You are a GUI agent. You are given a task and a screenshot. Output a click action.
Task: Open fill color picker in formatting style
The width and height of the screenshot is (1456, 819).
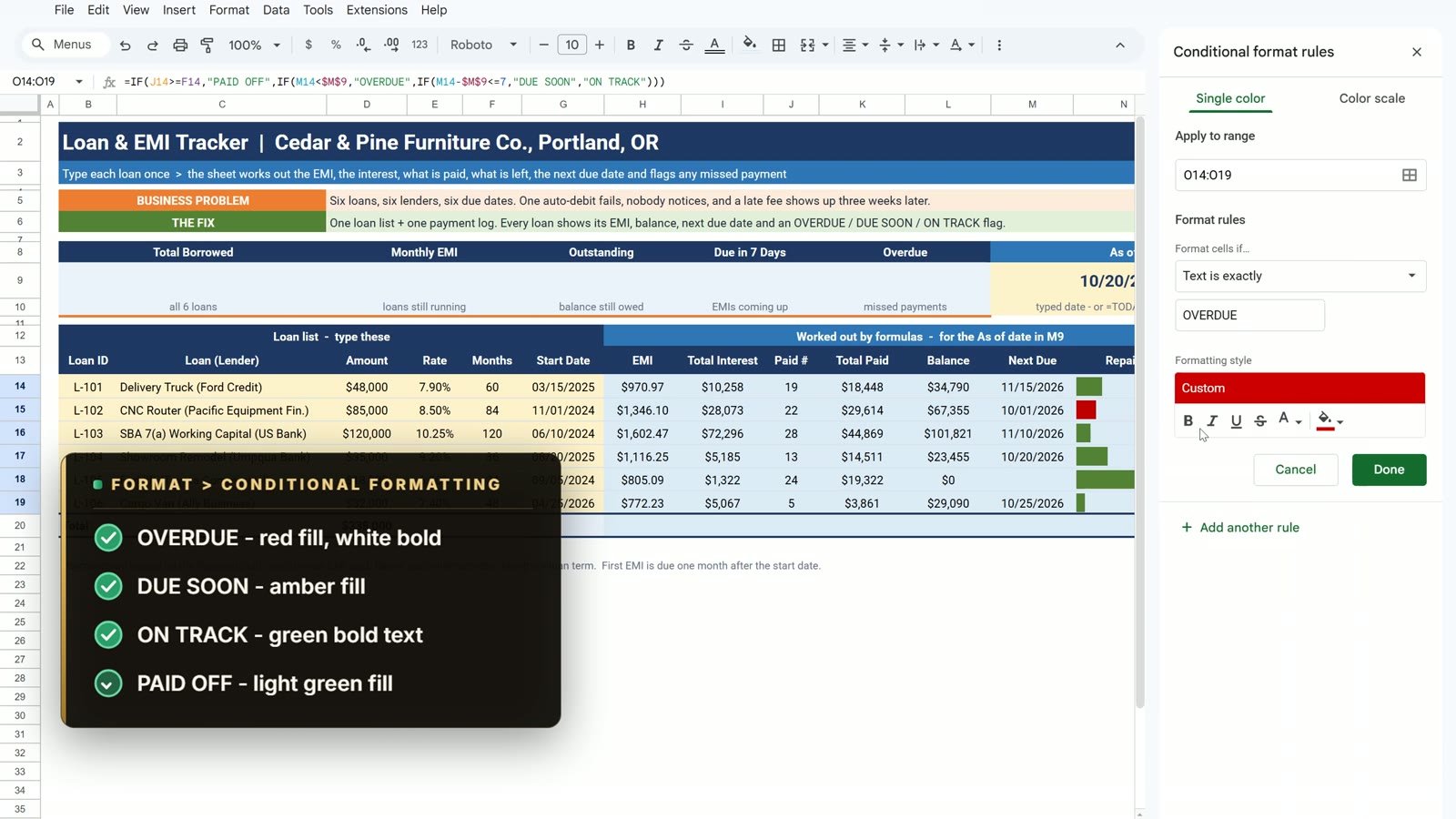coord(1330,420)
